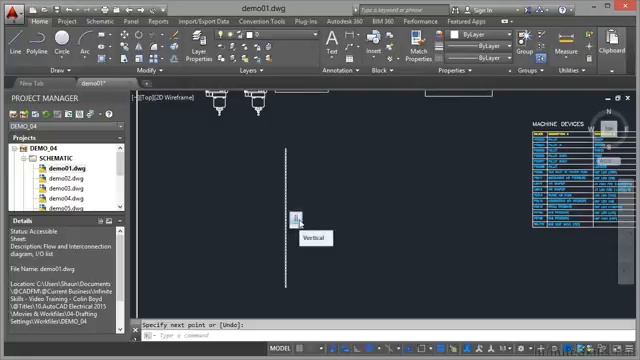Click the Vertical wire option icon
This screenshot has height=360, width=640.
coord(296,220)
